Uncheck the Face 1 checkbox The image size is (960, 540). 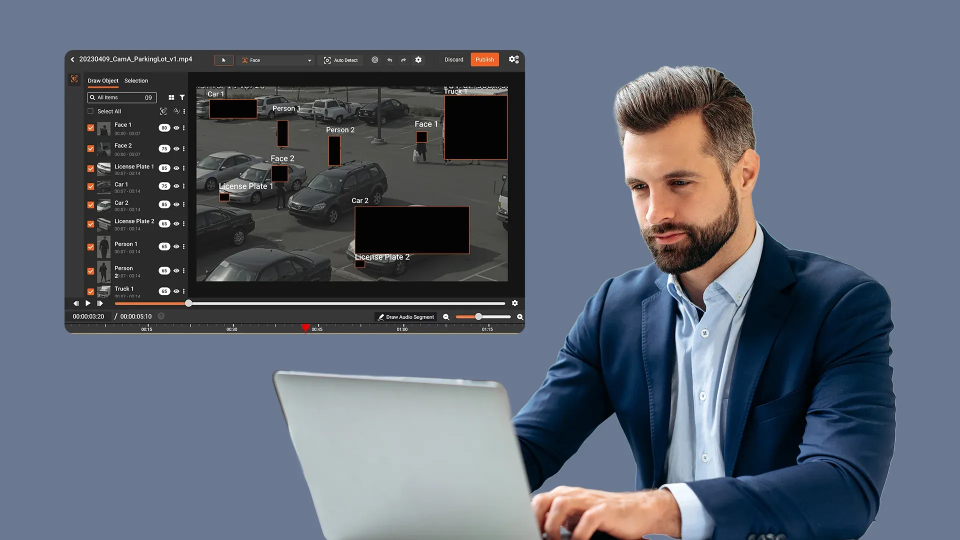(91, 128)
